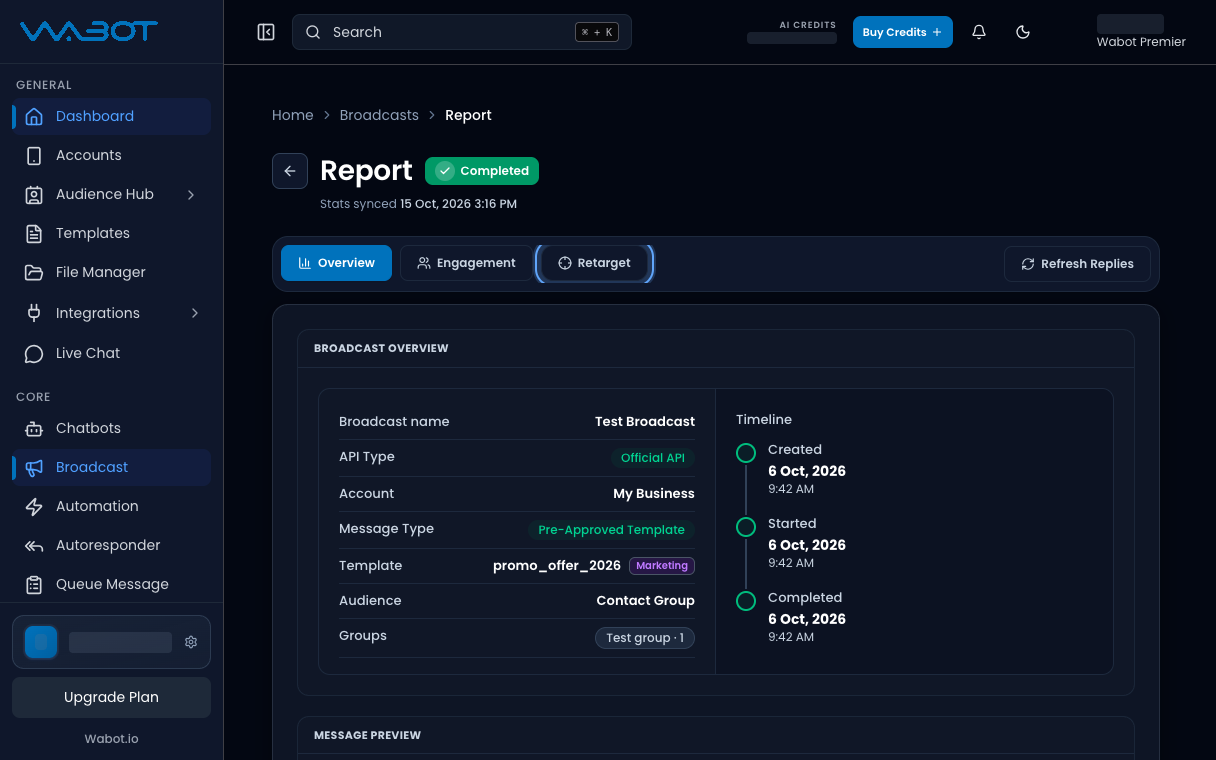Switch to the Retarget tab

tap(594, 263)
